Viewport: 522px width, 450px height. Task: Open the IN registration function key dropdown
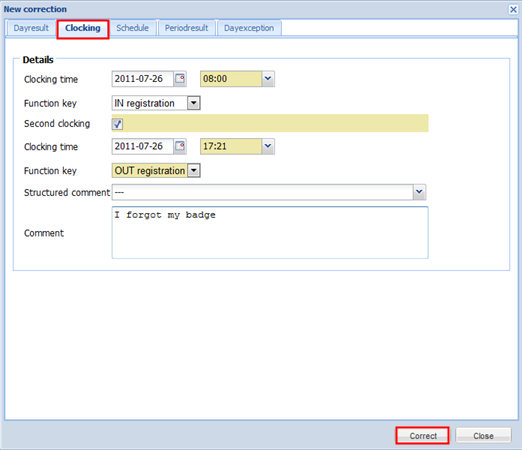194,103
